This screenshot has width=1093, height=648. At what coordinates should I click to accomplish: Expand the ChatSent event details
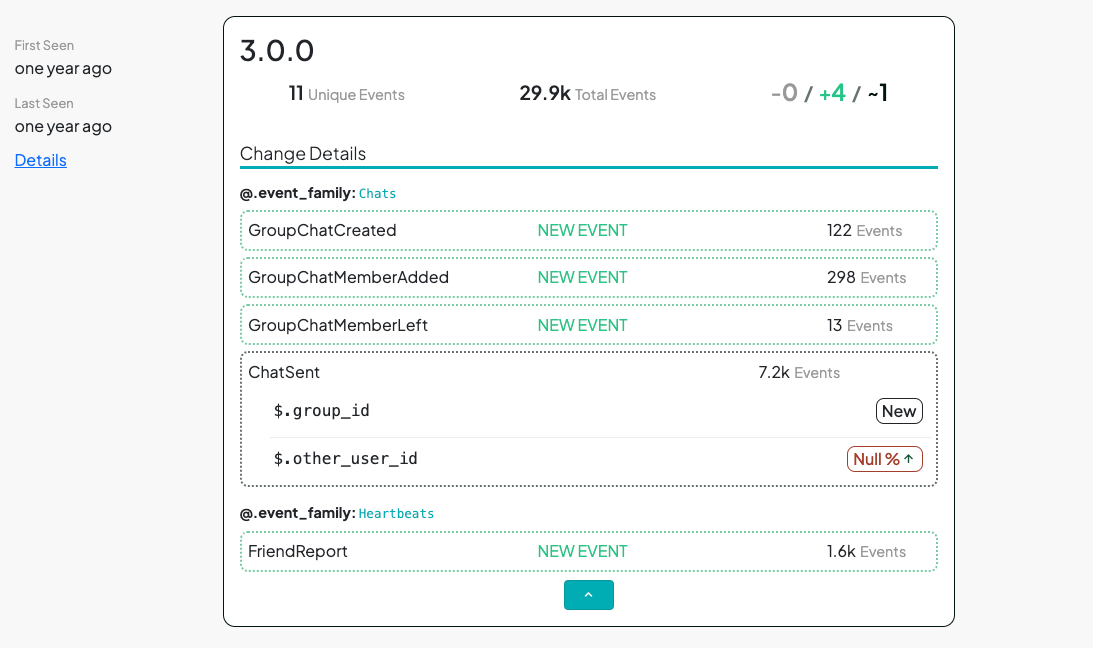tap(588, 372)
